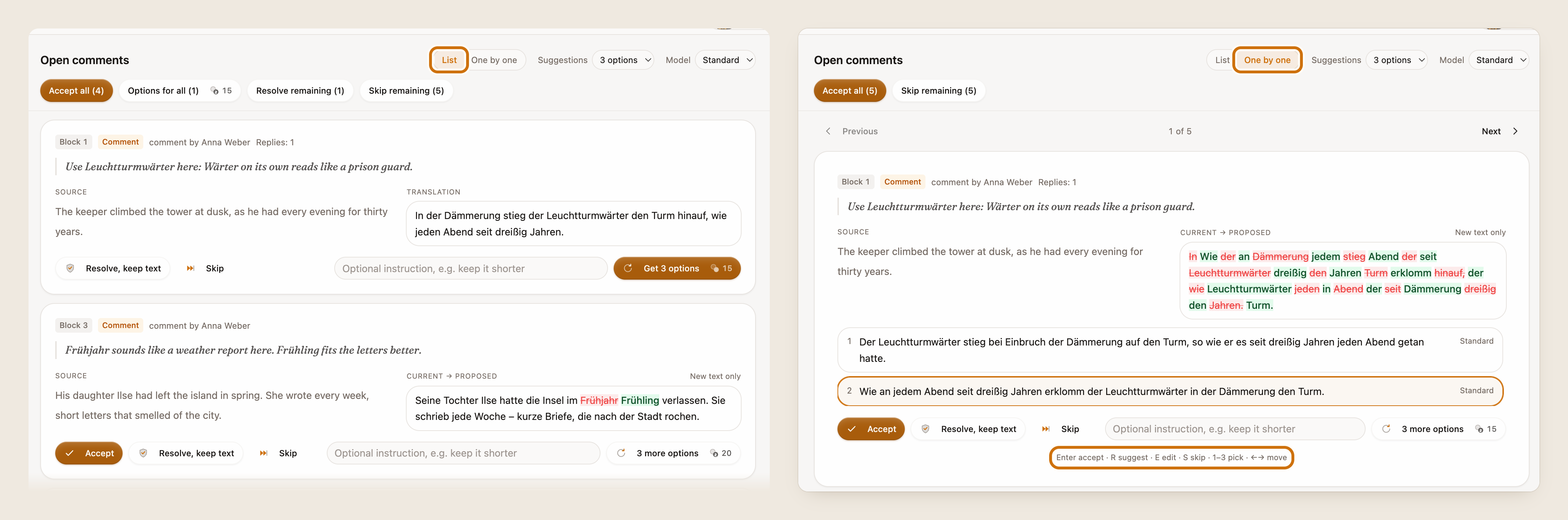Click Replies: 1 in right panel
This screenshot has width=1568, height=520.
[x=1057, y=182]
